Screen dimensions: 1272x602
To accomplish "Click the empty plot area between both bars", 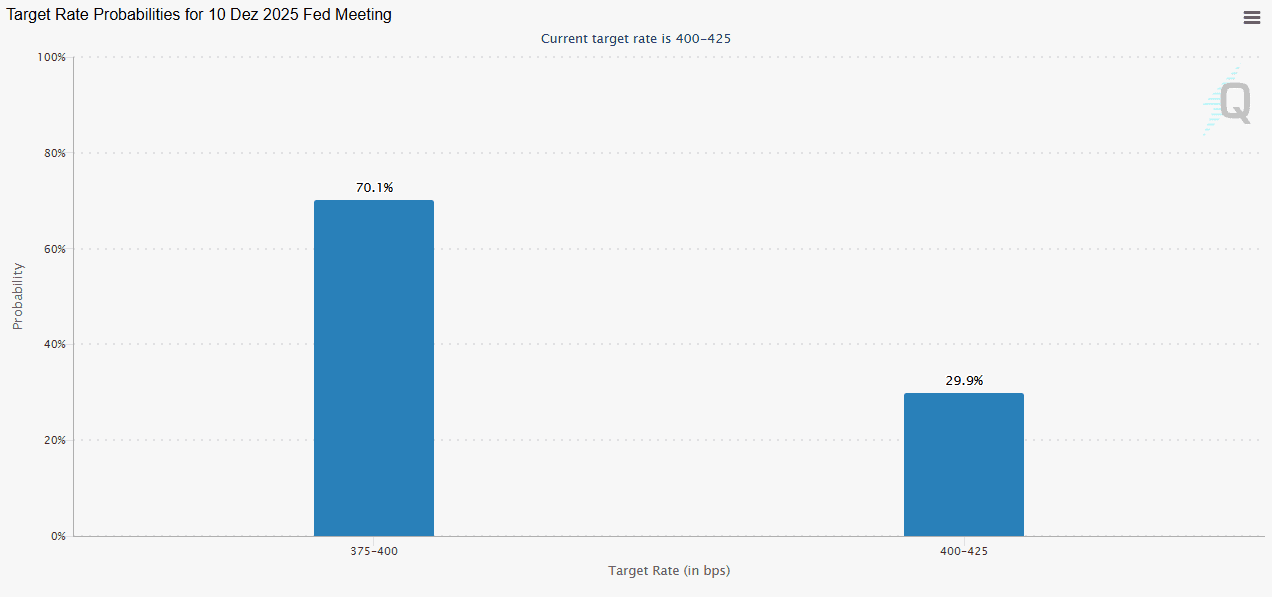I will point(668,300).
